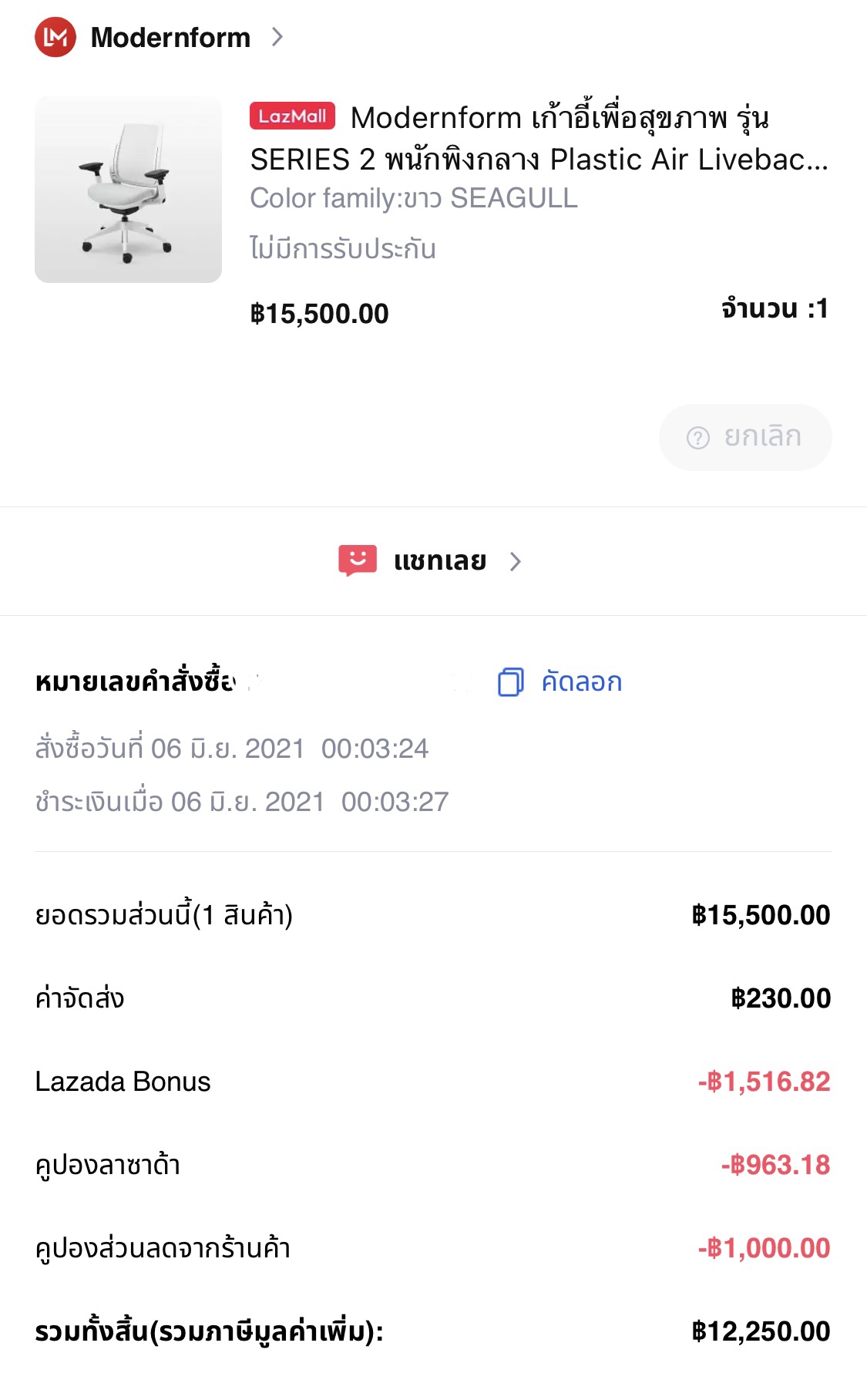Open the Modernform store name link
Image resolution: width=867 pixels, height=1400 pixels.
click(x=170, y=37)
